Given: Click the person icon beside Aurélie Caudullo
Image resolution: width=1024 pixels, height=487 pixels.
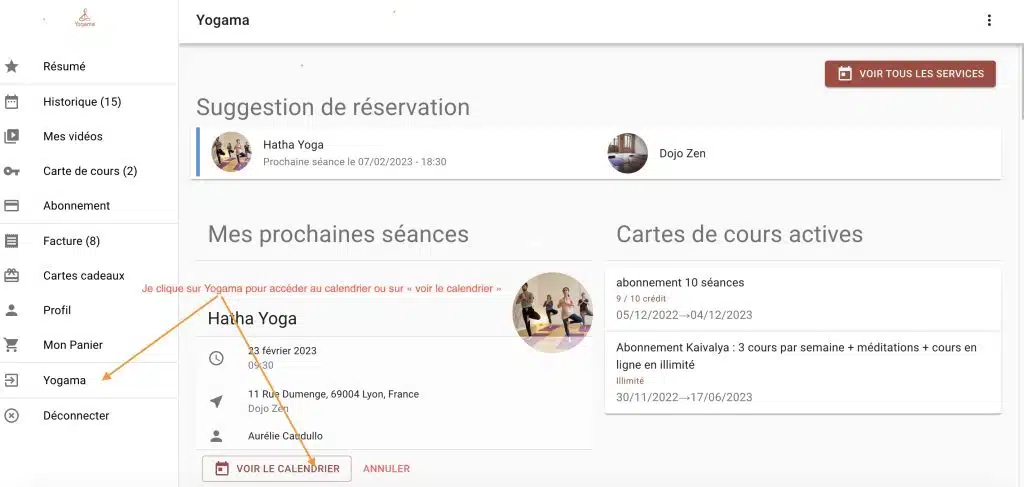Looking at the screenshot, I should tap(216, 435).
